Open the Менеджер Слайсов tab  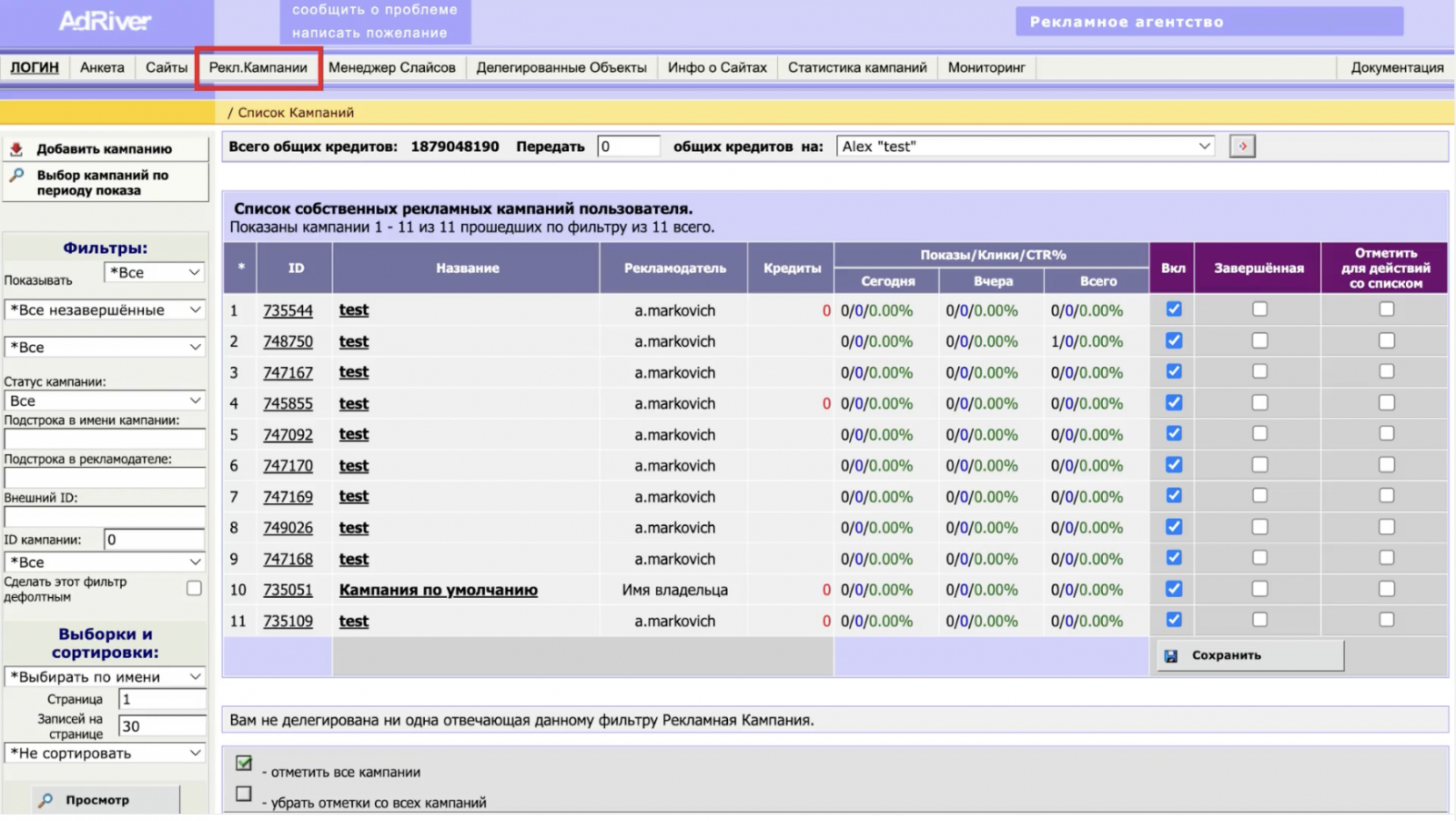point(391,67)
